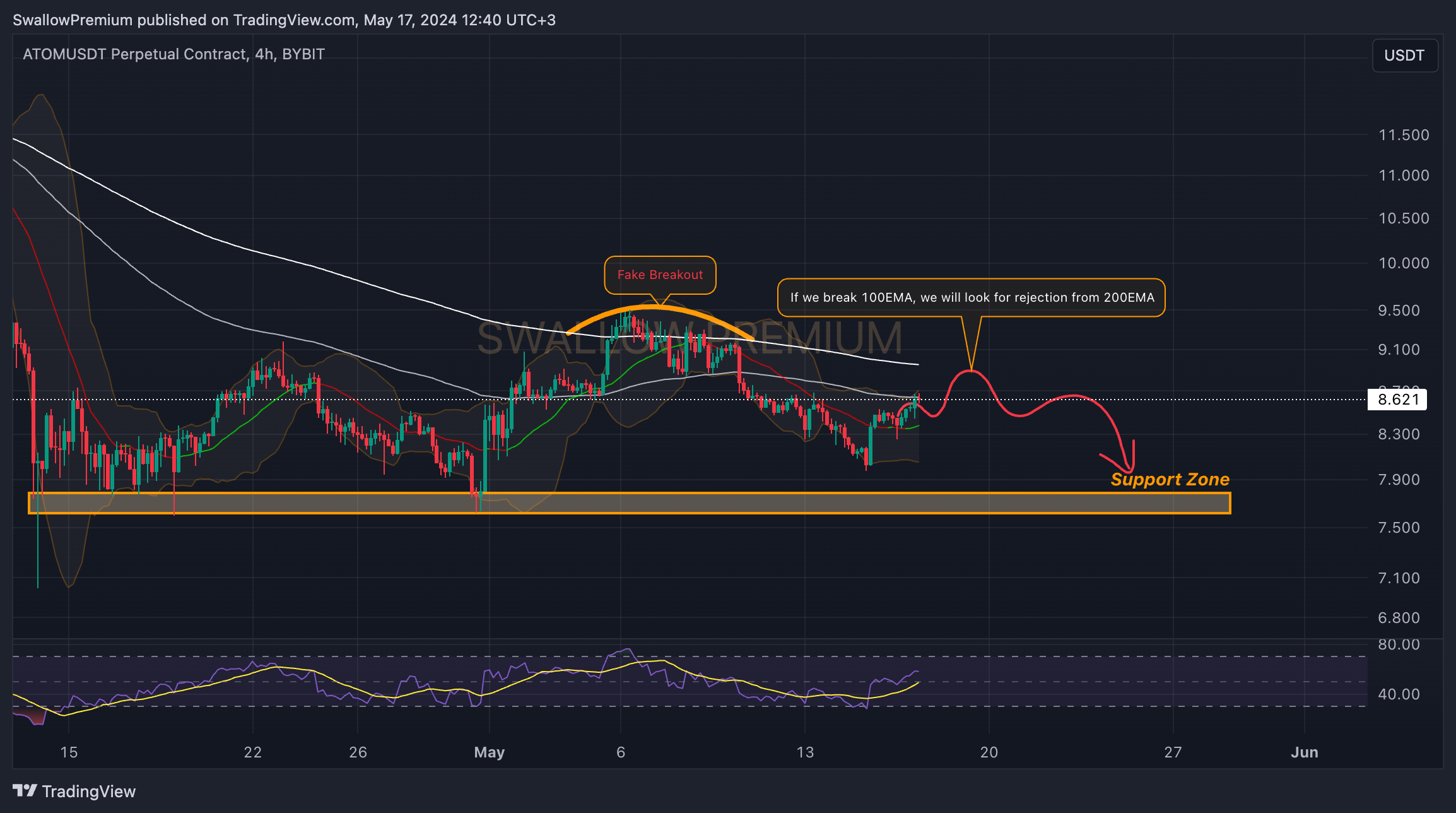Click the 7.500 price axis label
This screenshot has height=813, width=1456.
pyautogui.click(x=1399, y=528)
